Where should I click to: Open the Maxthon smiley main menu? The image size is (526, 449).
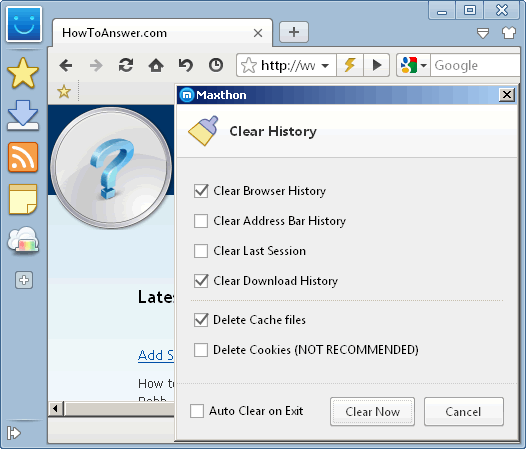point(24,24)
